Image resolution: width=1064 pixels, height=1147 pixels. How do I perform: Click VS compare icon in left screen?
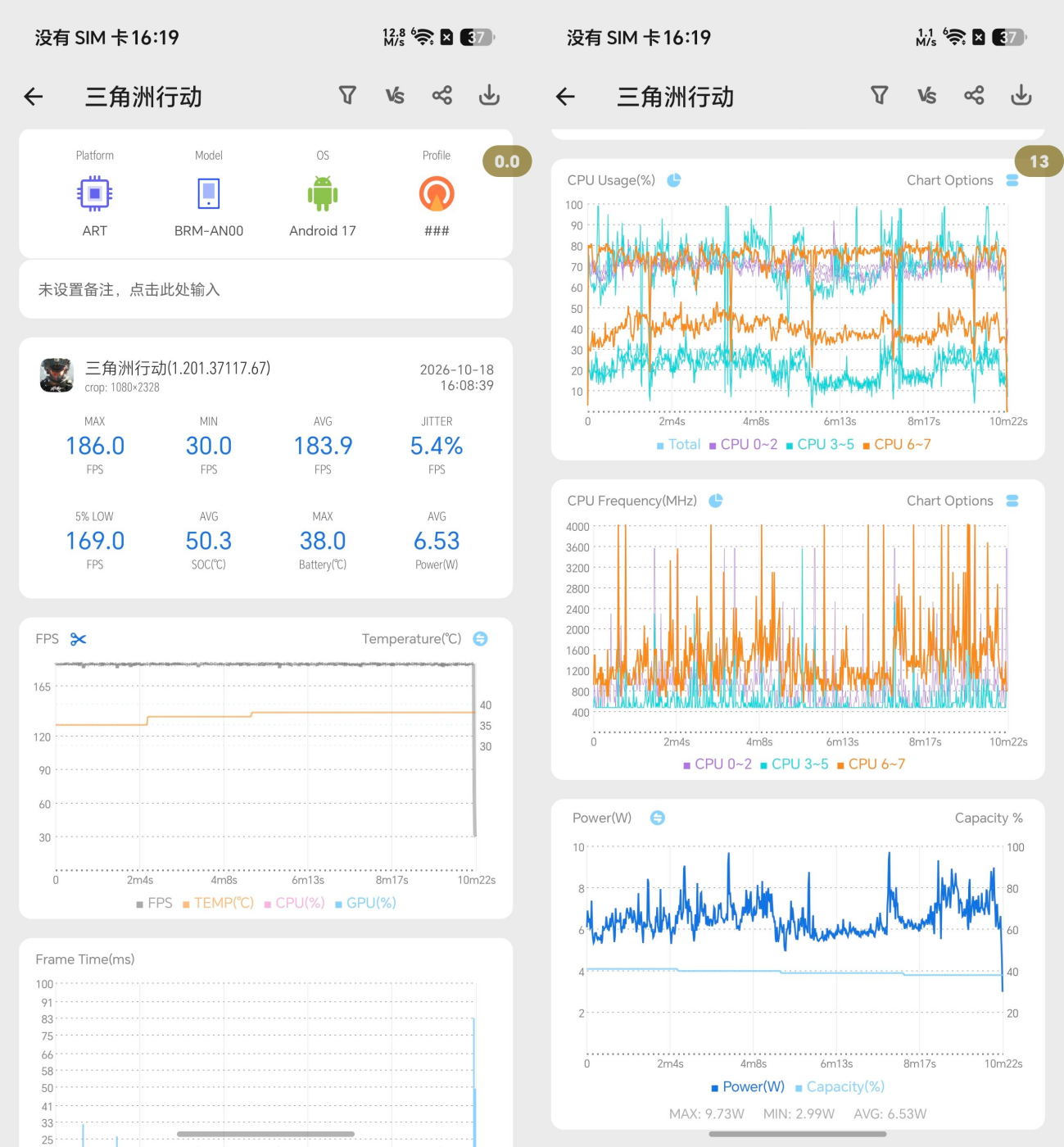(x=395, y=96)
